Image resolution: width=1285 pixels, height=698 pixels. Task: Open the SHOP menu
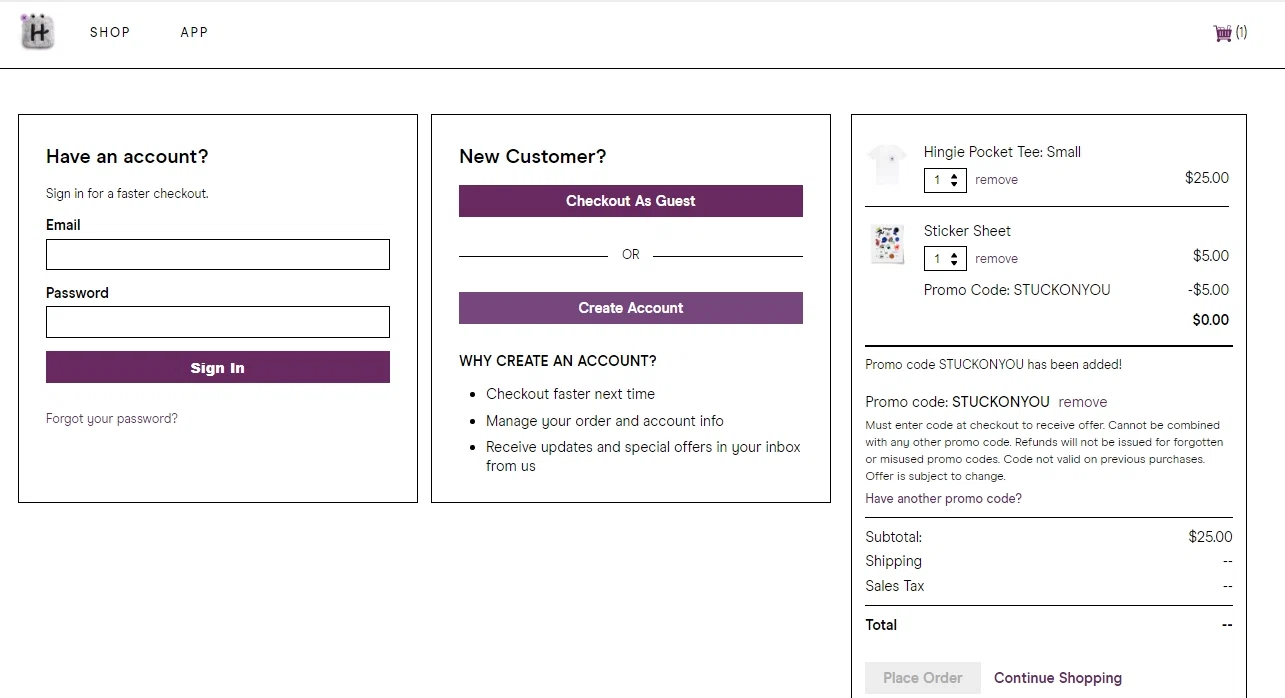point(110,32)
